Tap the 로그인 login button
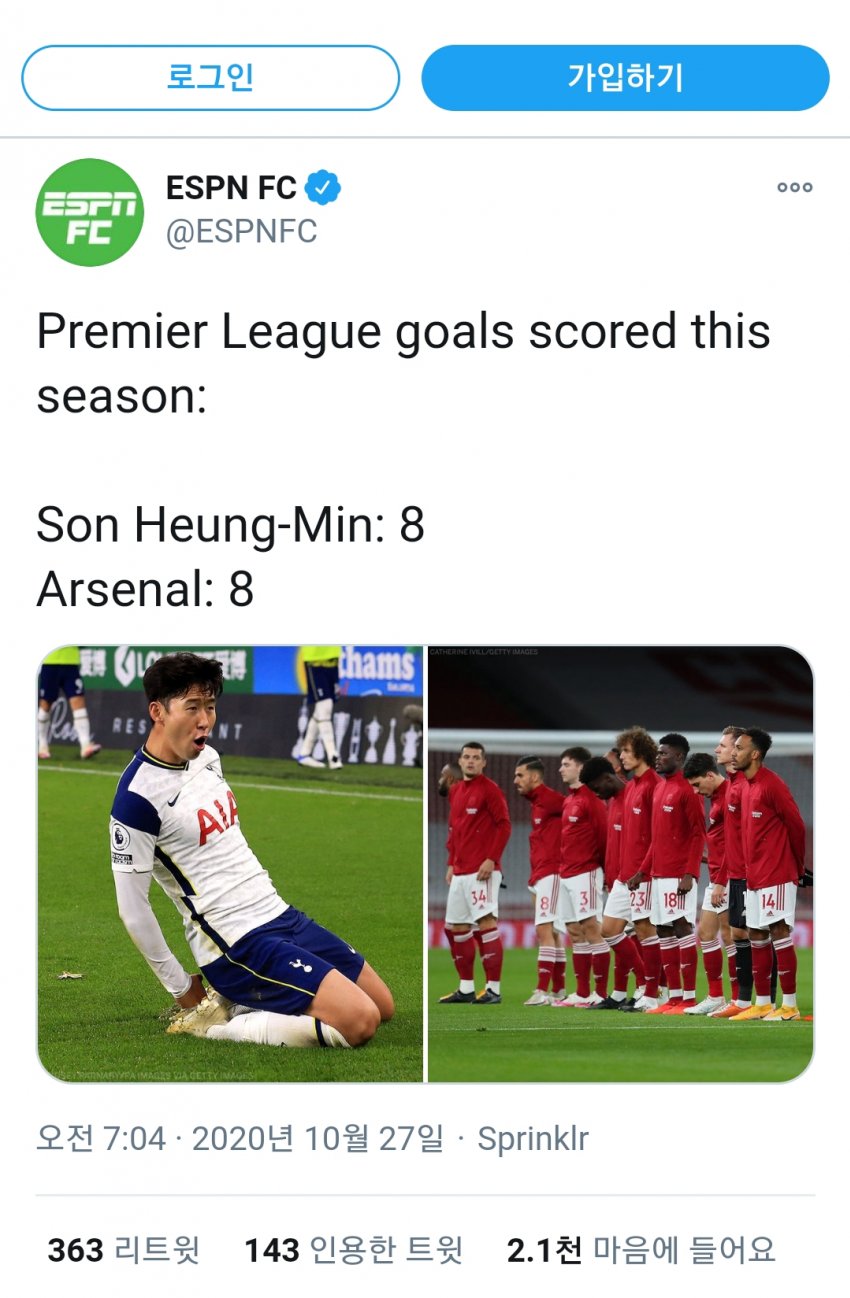 [x=210, y=78]
